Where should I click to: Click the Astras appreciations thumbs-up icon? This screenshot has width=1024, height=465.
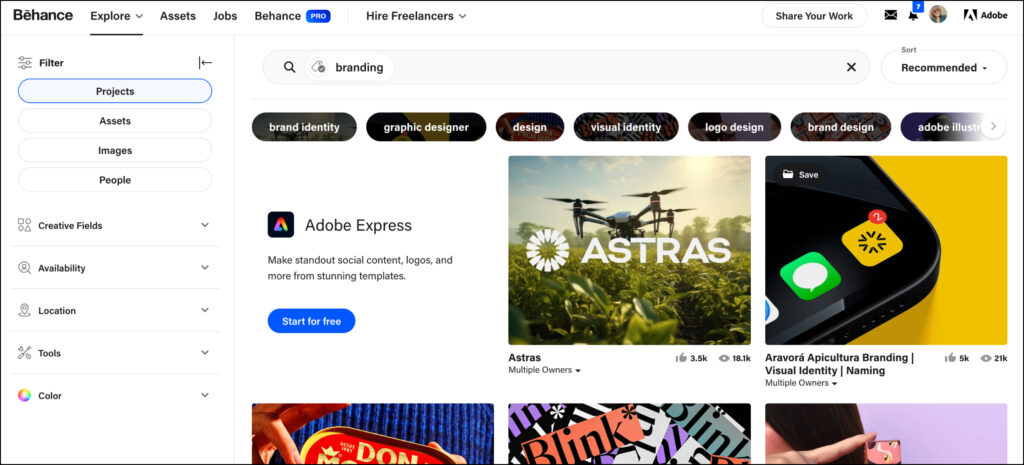click(x=681, y=358)
